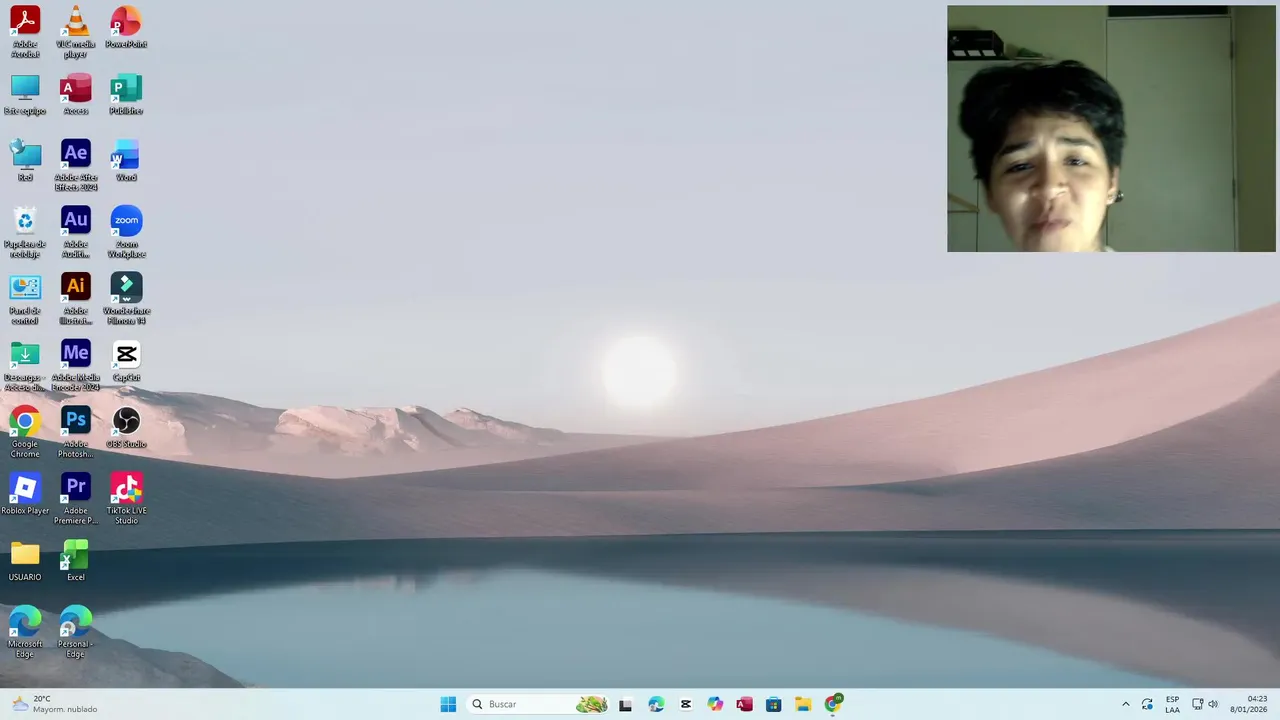Viewport: 1280px width, 720px height.
Task: Select the Red network desktop icon
Action: pos(25,160)
